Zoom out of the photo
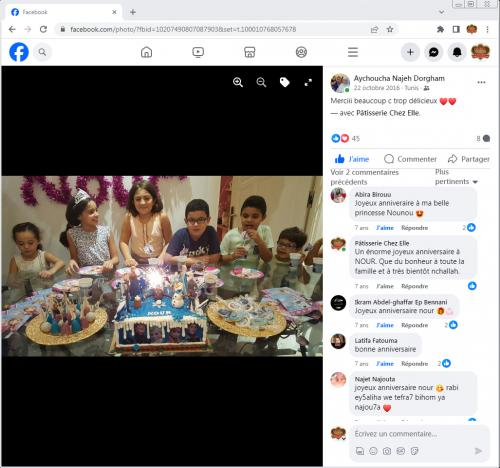 tap(261, 82)
